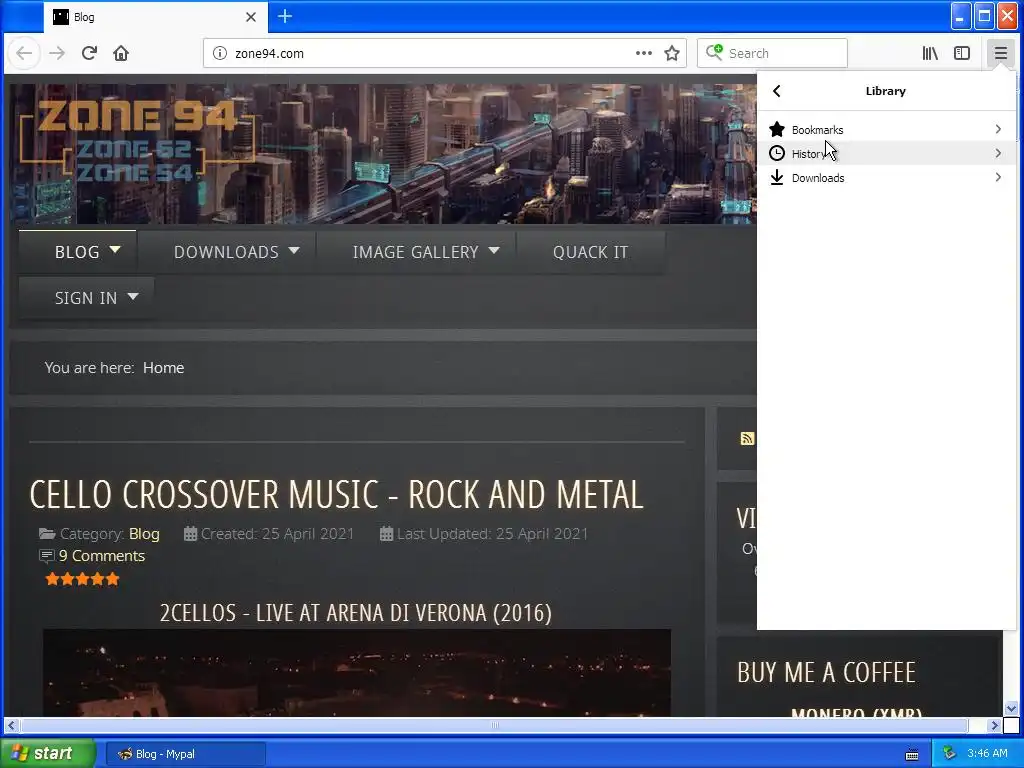Select Blog - Mypal taskbar button
Screen dimensions: 1024x768
[x=185, y=754]
